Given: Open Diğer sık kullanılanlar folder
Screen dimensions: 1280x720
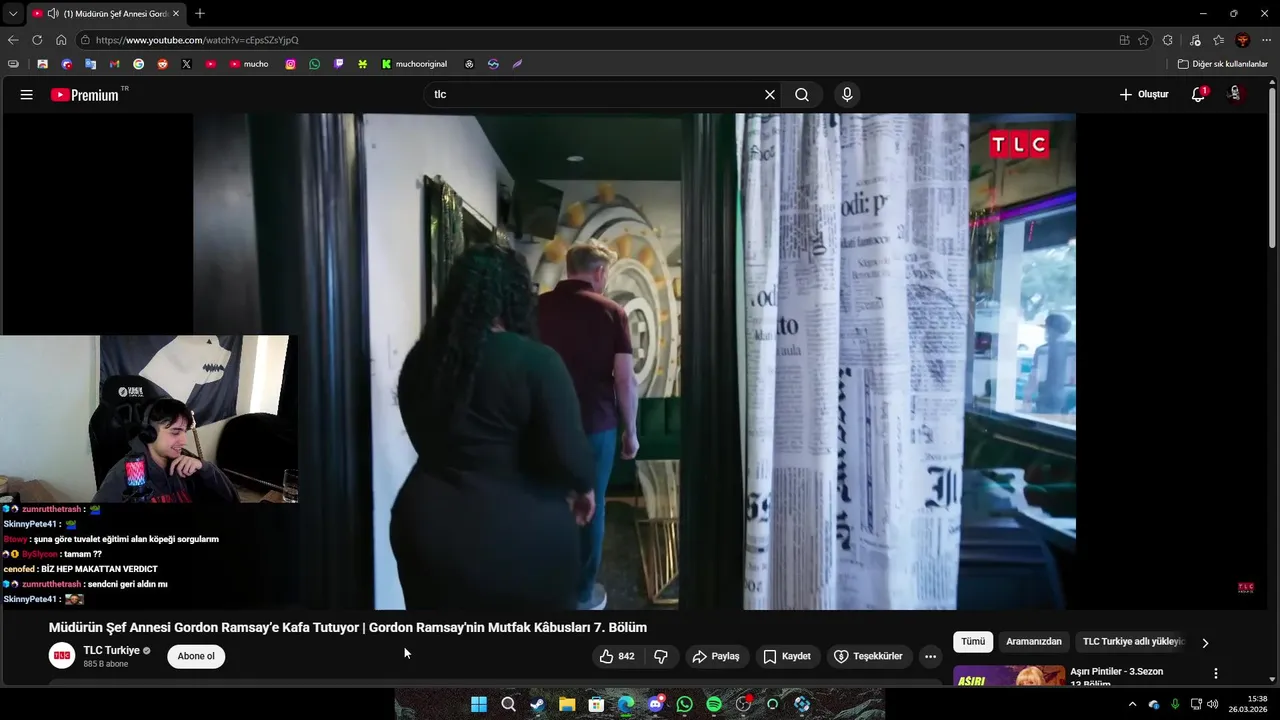Looking at the screenshot, I should [x=1222, y=64].
